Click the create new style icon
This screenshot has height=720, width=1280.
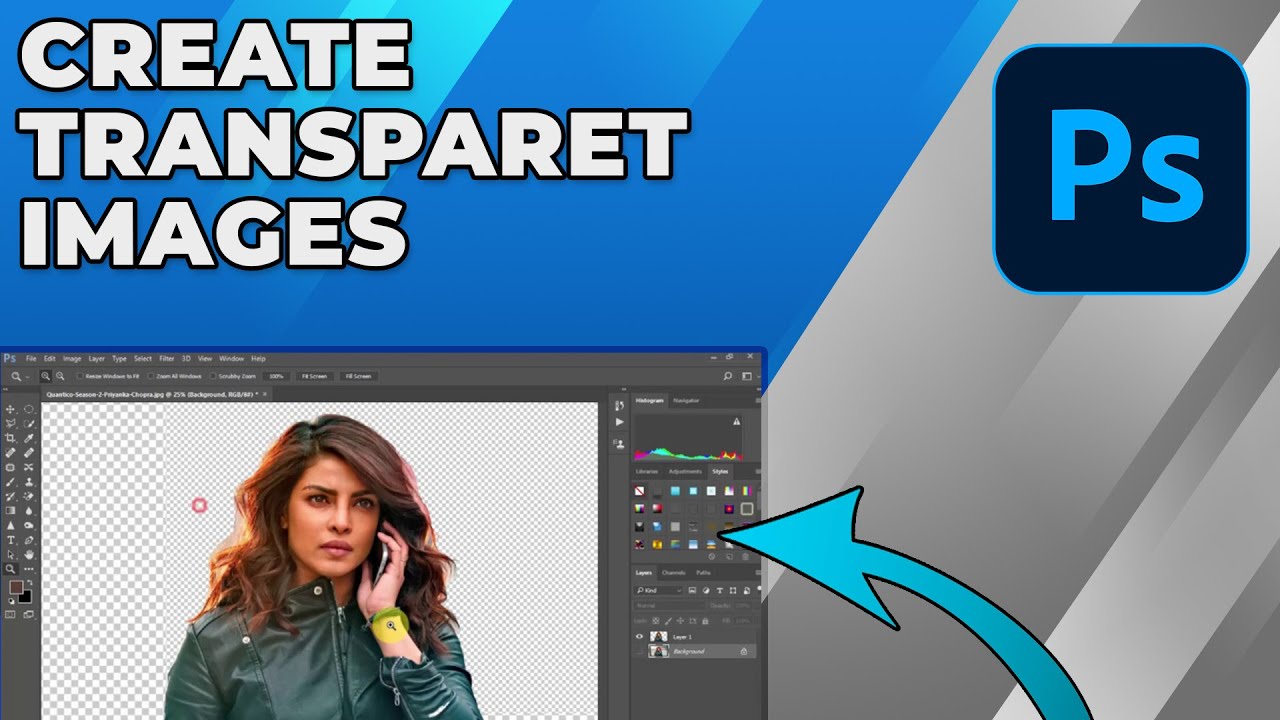729,556
